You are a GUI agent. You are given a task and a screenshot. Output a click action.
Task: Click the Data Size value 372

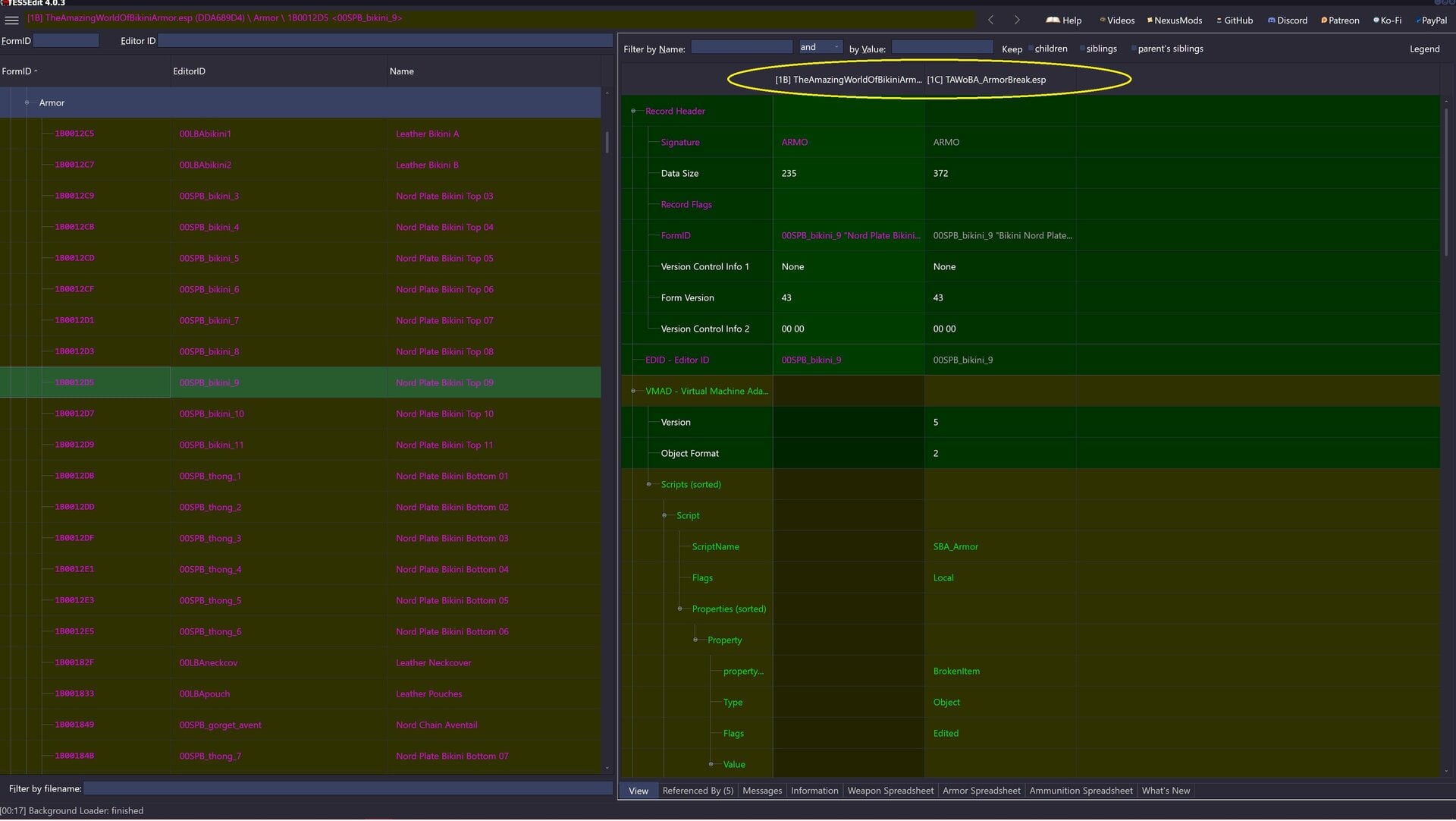click(940, 174)
